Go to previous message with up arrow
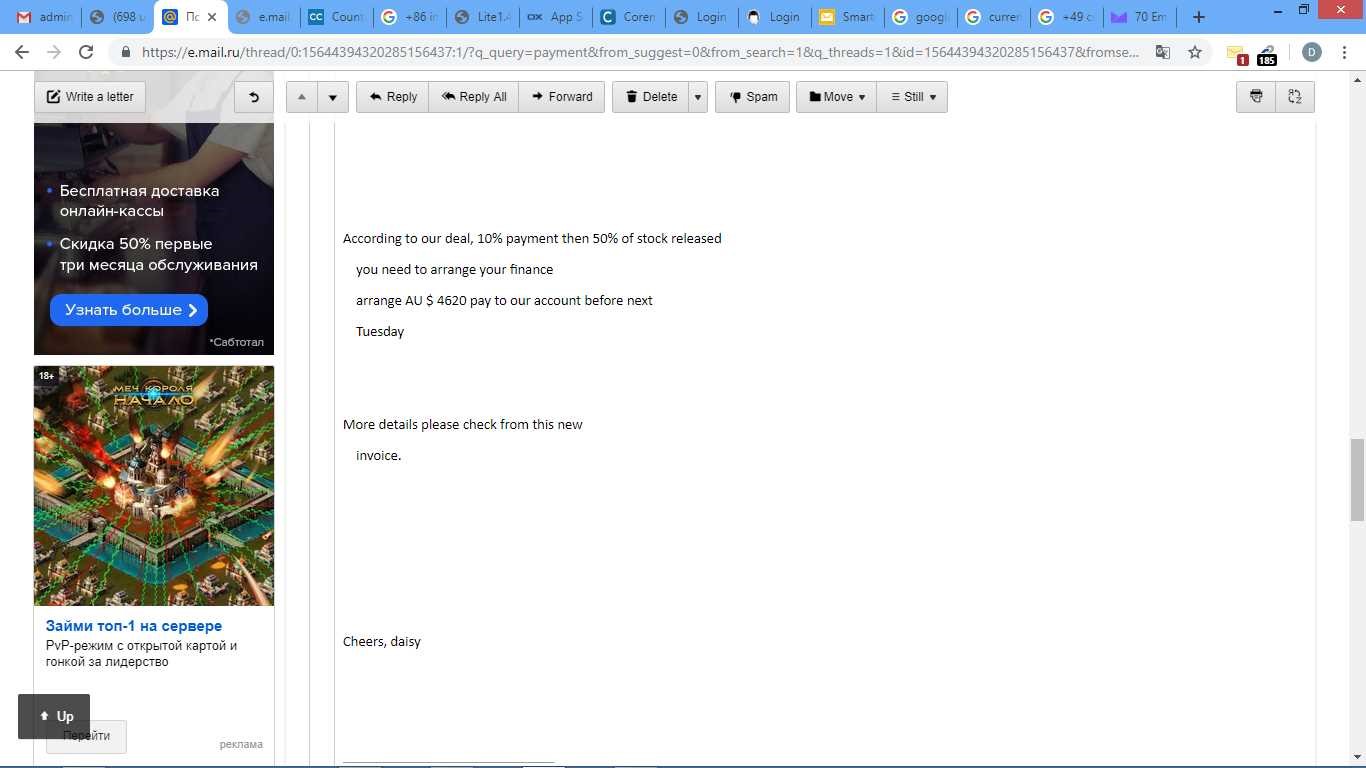This screenshot has height=768, width=1366. (x=302, y=97)
